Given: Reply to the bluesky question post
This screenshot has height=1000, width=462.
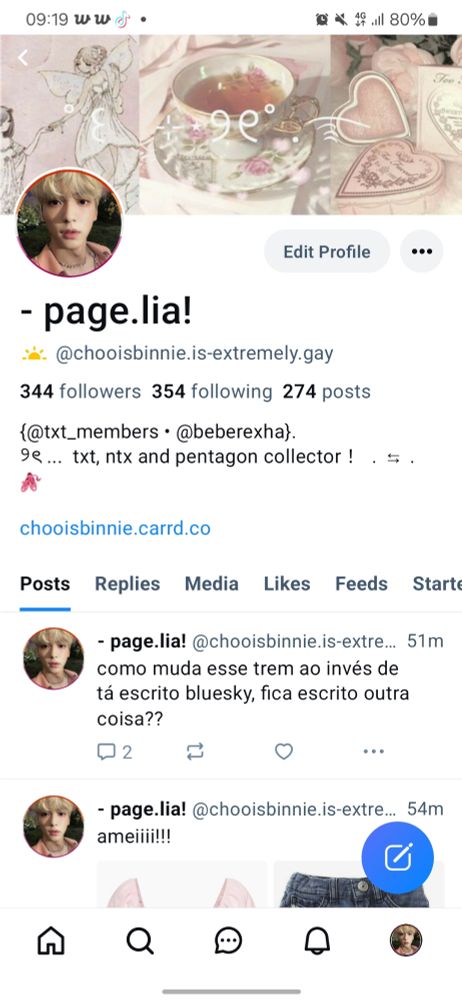Looking at the screenshot, I should tap(114, 752).
